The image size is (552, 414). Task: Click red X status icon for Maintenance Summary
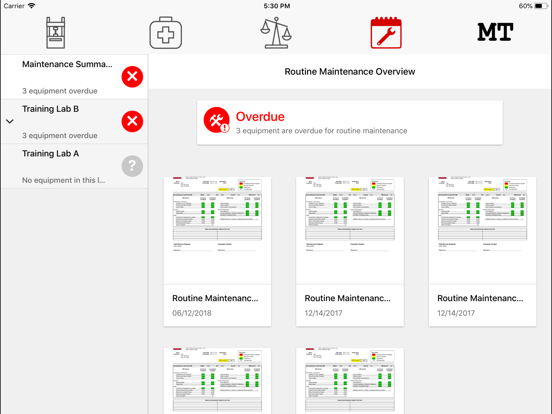click(x=132, y=76)
